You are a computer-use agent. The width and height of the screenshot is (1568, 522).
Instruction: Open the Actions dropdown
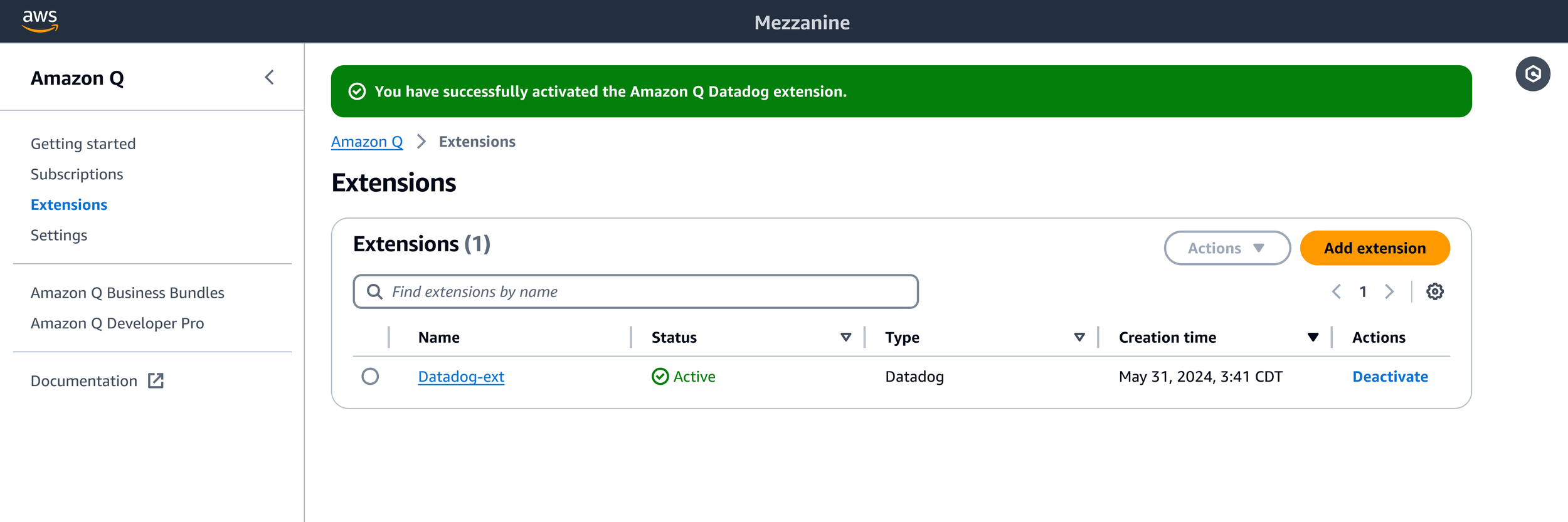tap(1227, 248)
